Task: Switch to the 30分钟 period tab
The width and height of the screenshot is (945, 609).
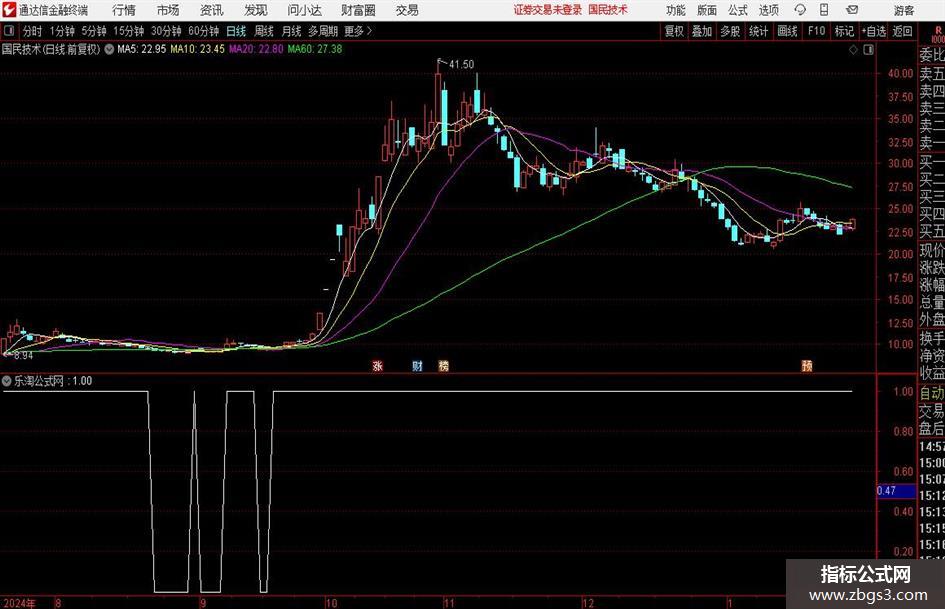Action: pos(166,31)
